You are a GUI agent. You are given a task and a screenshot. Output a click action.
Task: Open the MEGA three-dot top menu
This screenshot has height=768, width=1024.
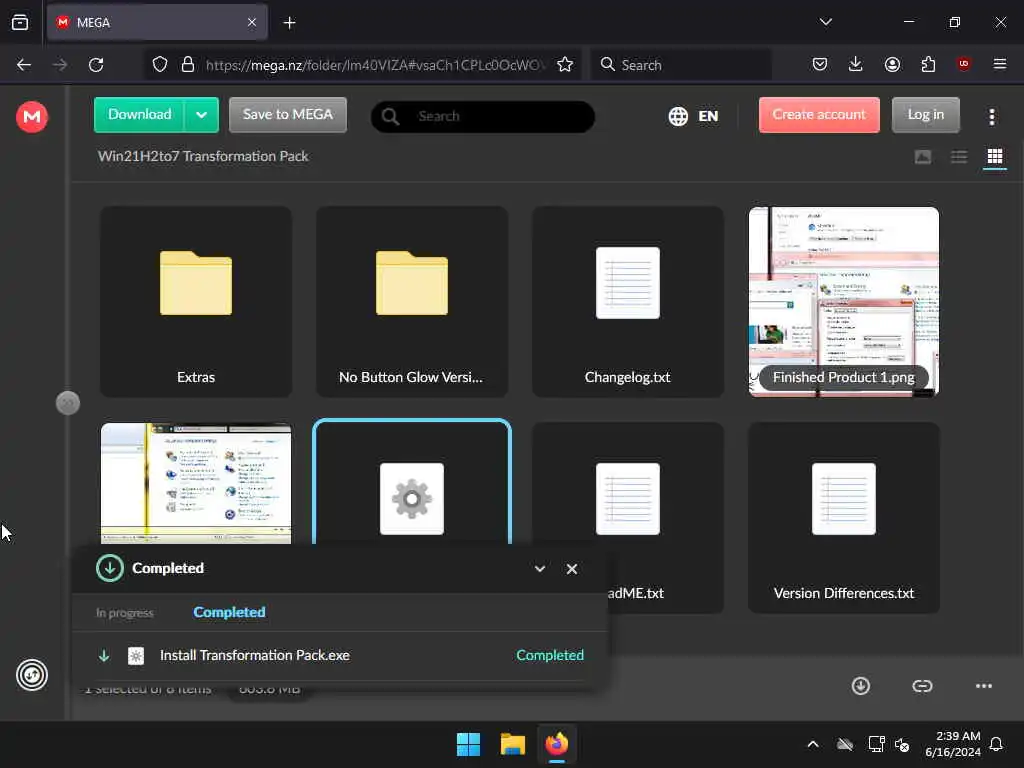tap(991, 117)
